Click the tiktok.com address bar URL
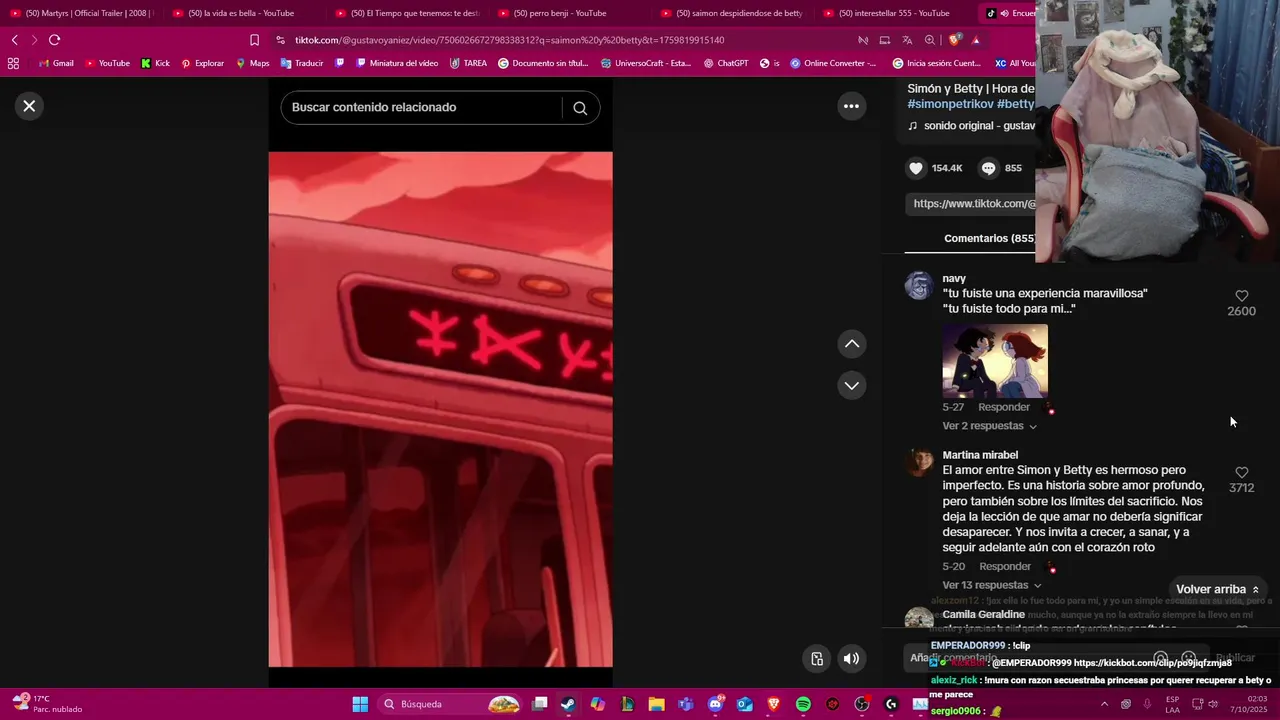 coord(509,40)
